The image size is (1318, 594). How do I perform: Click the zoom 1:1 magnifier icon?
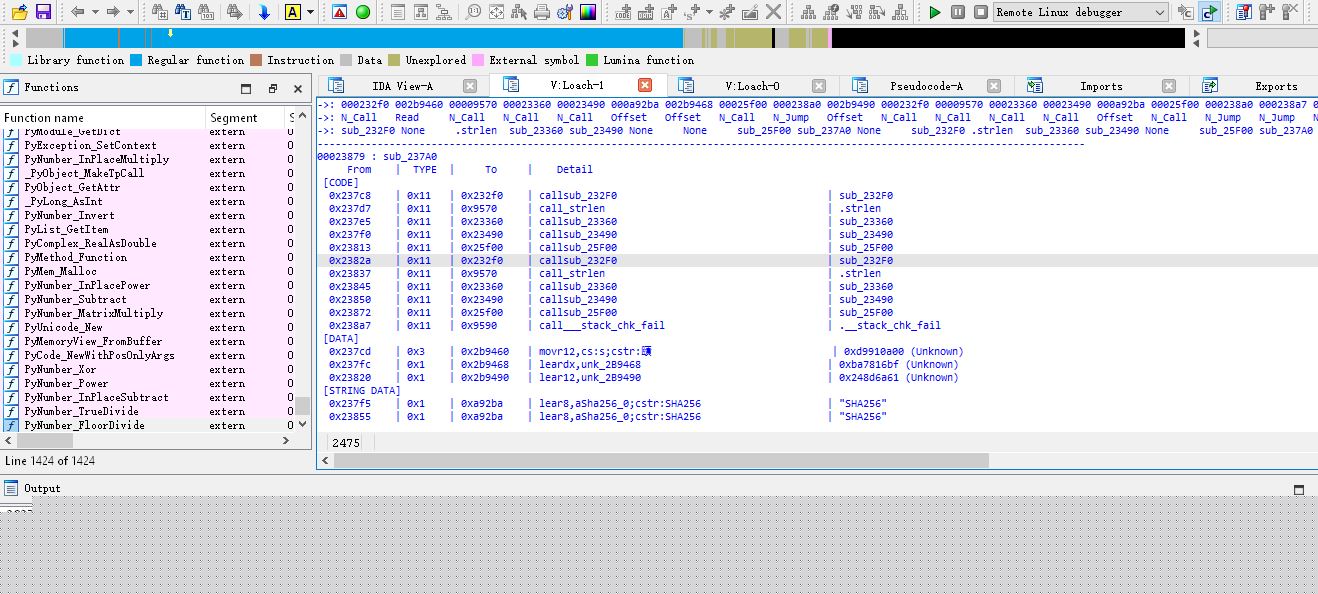point(472,12)
